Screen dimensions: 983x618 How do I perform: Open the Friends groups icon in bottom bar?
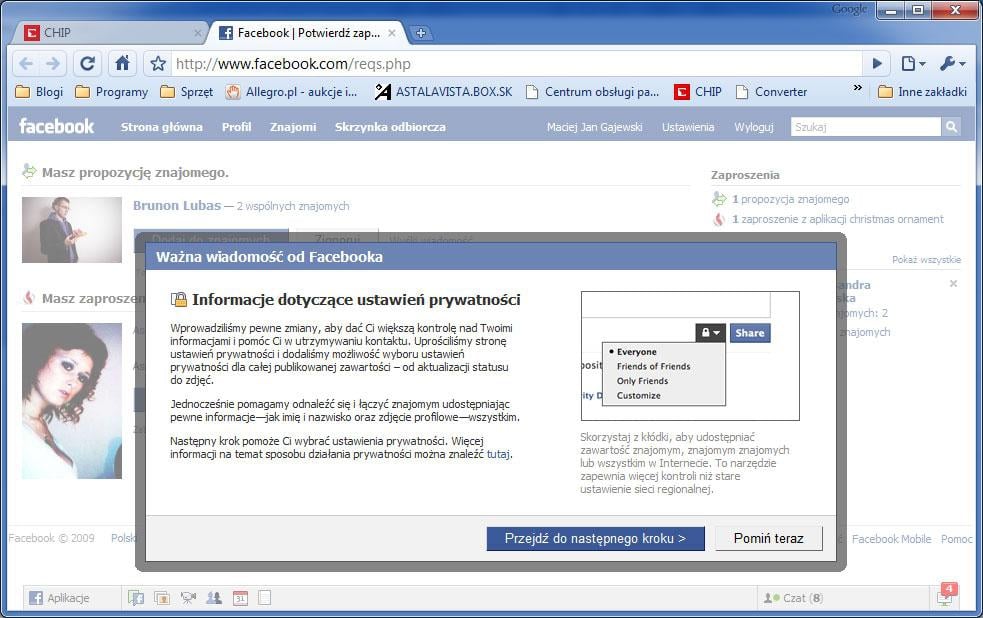[212, 597]
